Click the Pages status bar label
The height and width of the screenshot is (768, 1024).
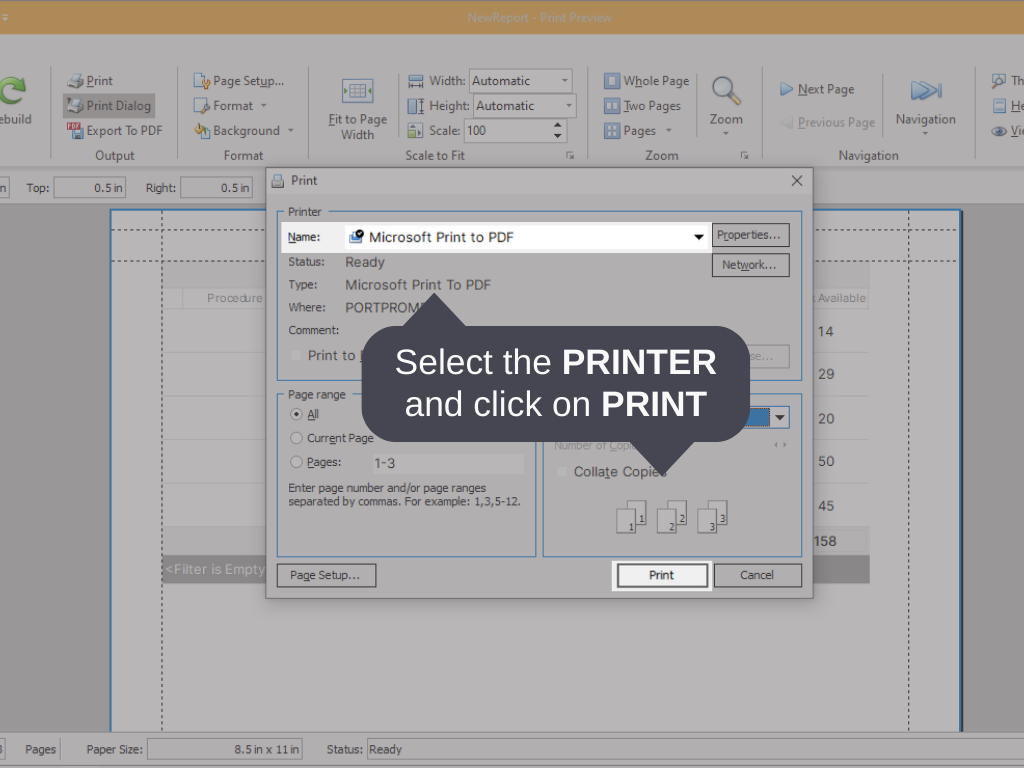40,750
